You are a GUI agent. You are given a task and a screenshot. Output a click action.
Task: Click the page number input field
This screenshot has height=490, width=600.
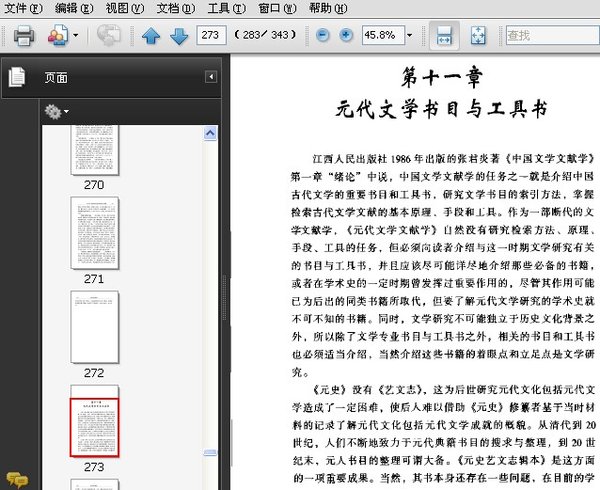(x=211, y=36)
